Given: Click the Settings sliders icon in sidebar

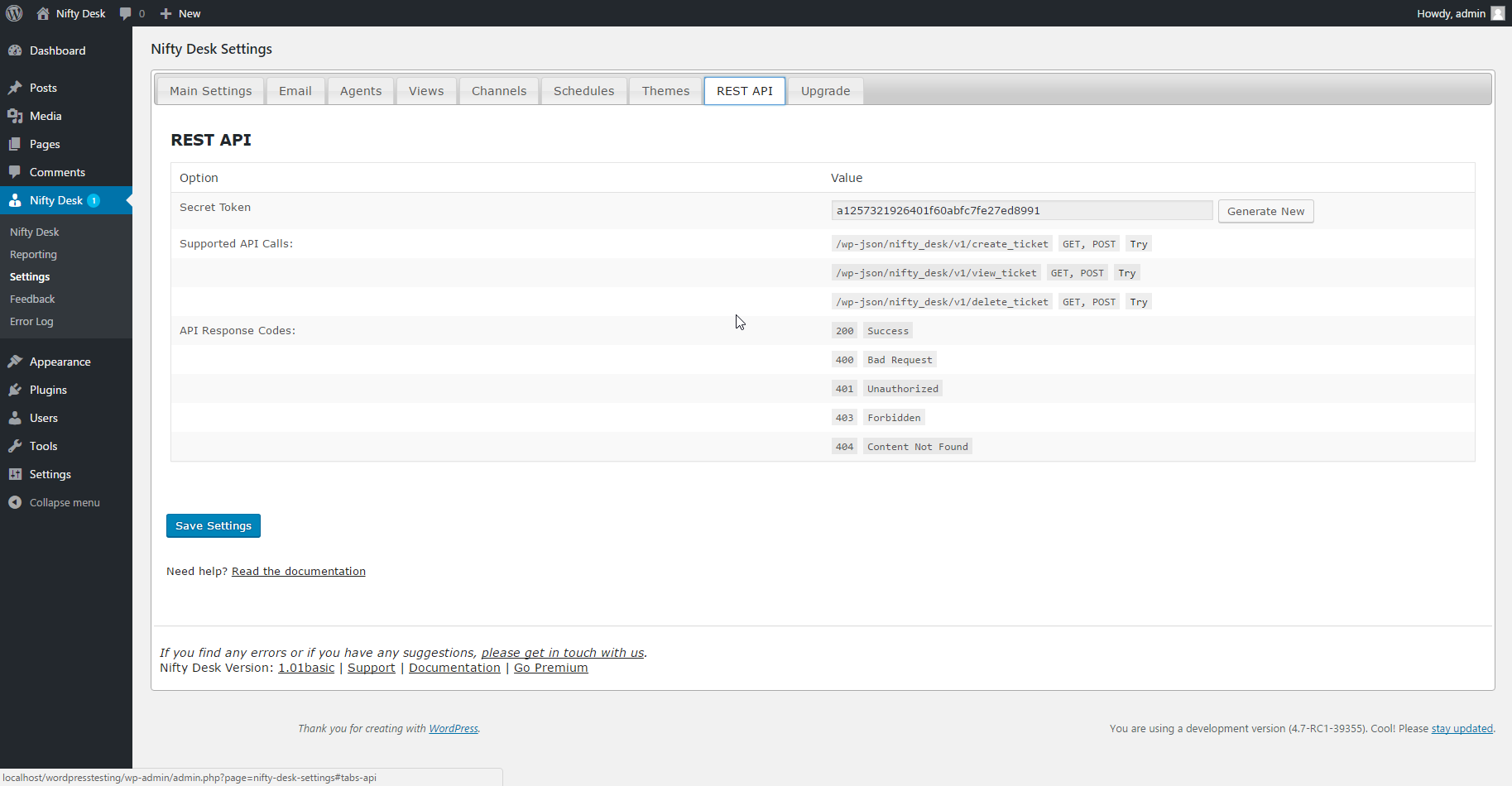Looking at the screenshot, I should click(15, 474).
